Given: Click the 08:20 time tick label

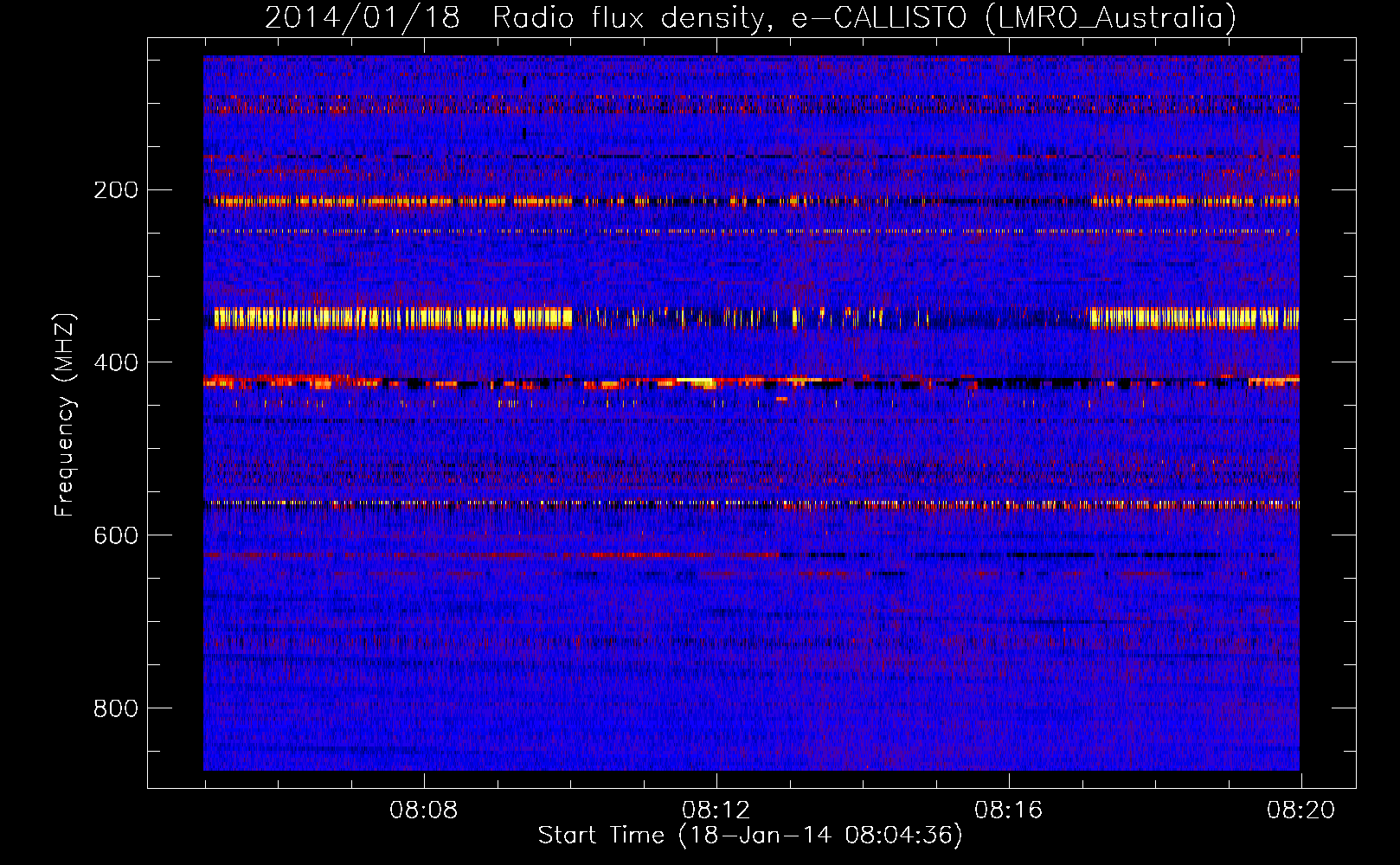Looking at the screenshot, I should point(1301,811).
